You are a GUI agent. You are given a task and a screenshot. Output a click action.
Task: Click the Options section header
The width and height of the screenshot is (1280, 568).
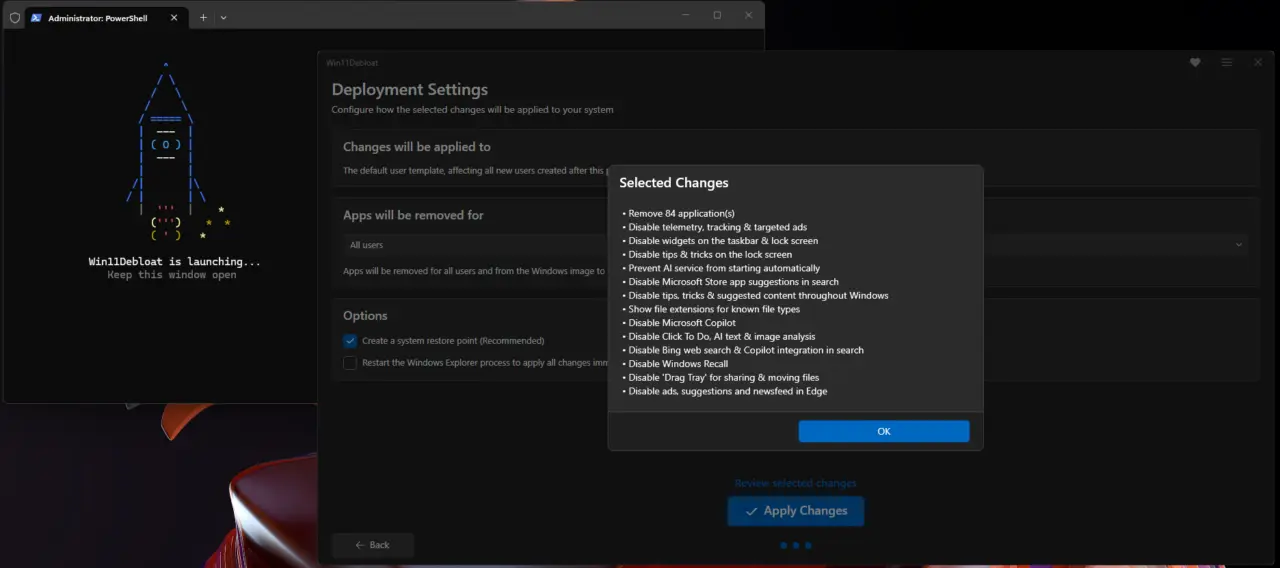pyautogui.click(x=365, y=316)
